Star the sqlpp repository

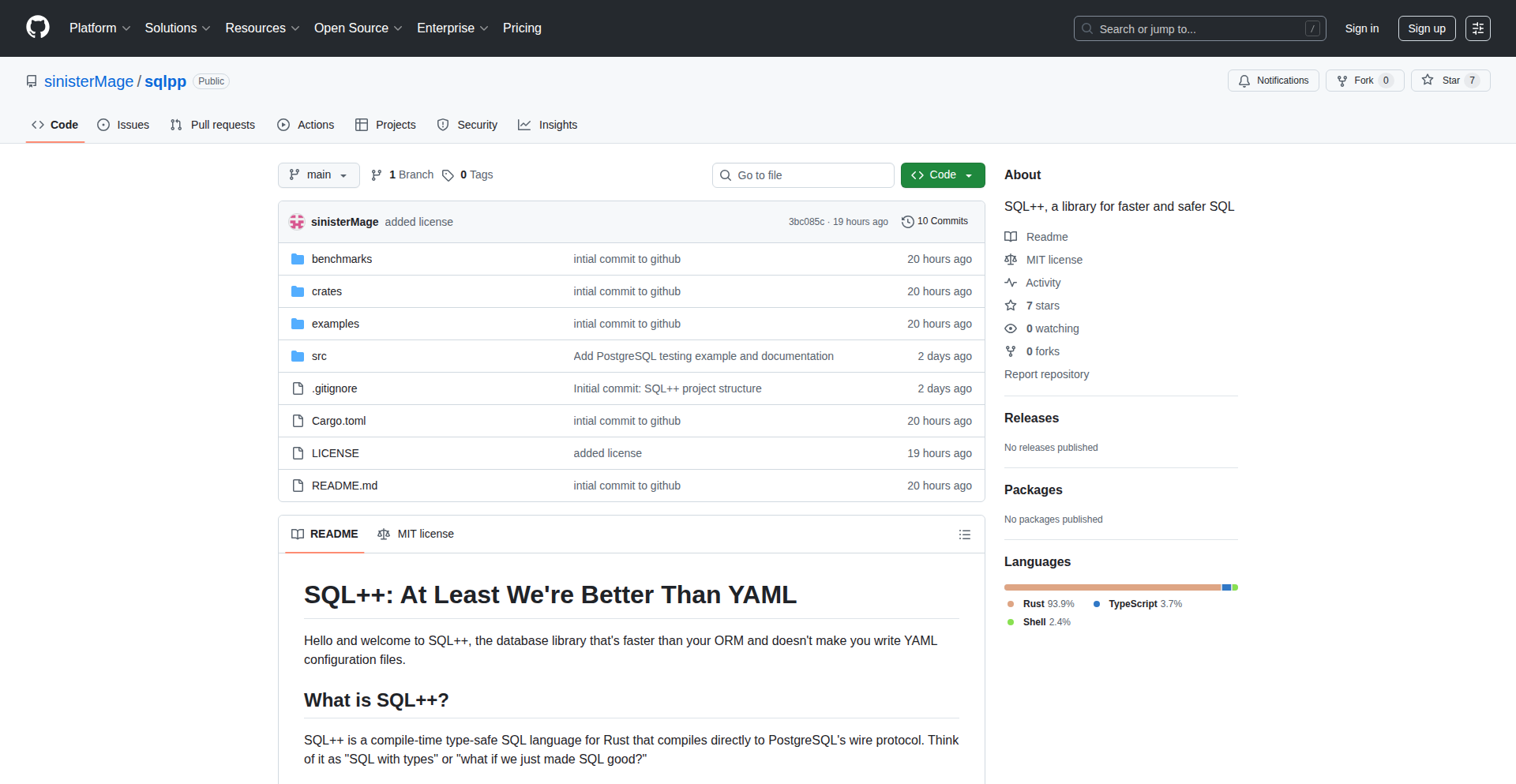pos(1450,81)
